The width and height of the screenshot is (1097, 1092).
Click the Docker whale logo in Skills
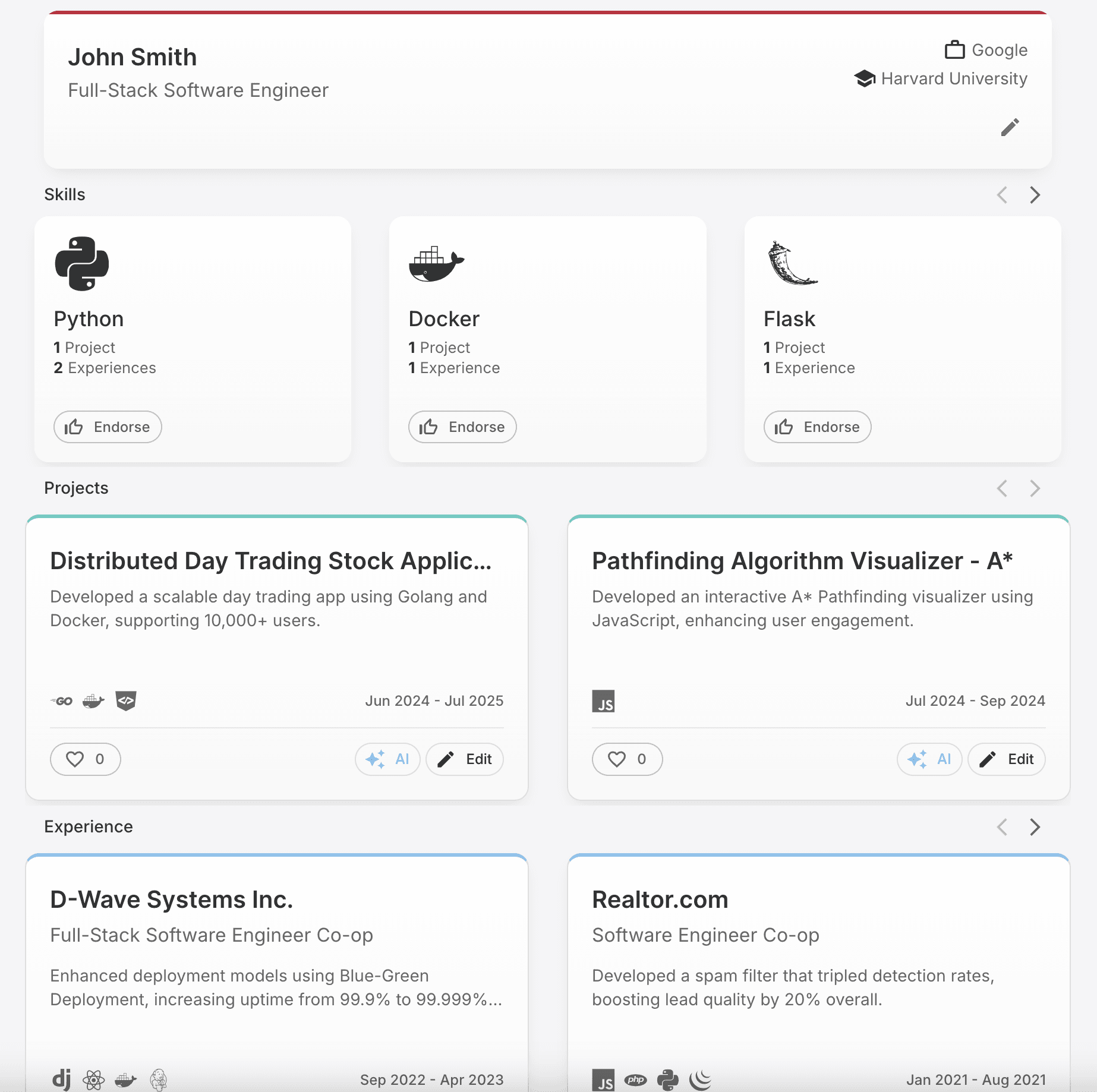pyautogui.click(x=436, y=264)
